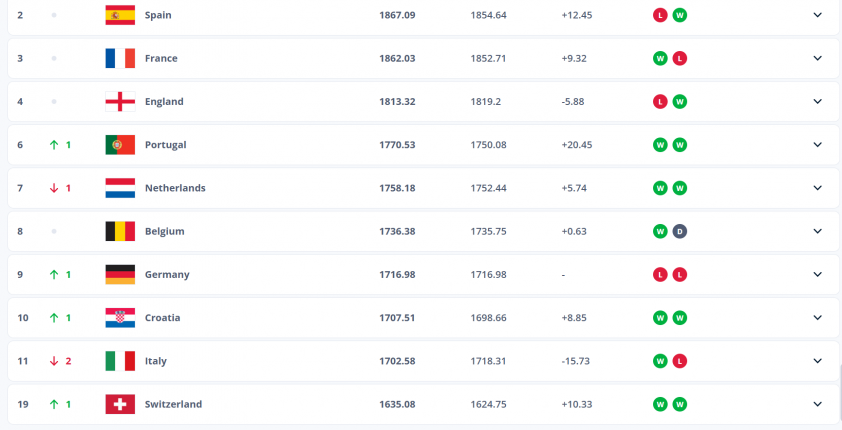Click the Germany flag icon
This screenshot has width=842, height=430.
120,274
